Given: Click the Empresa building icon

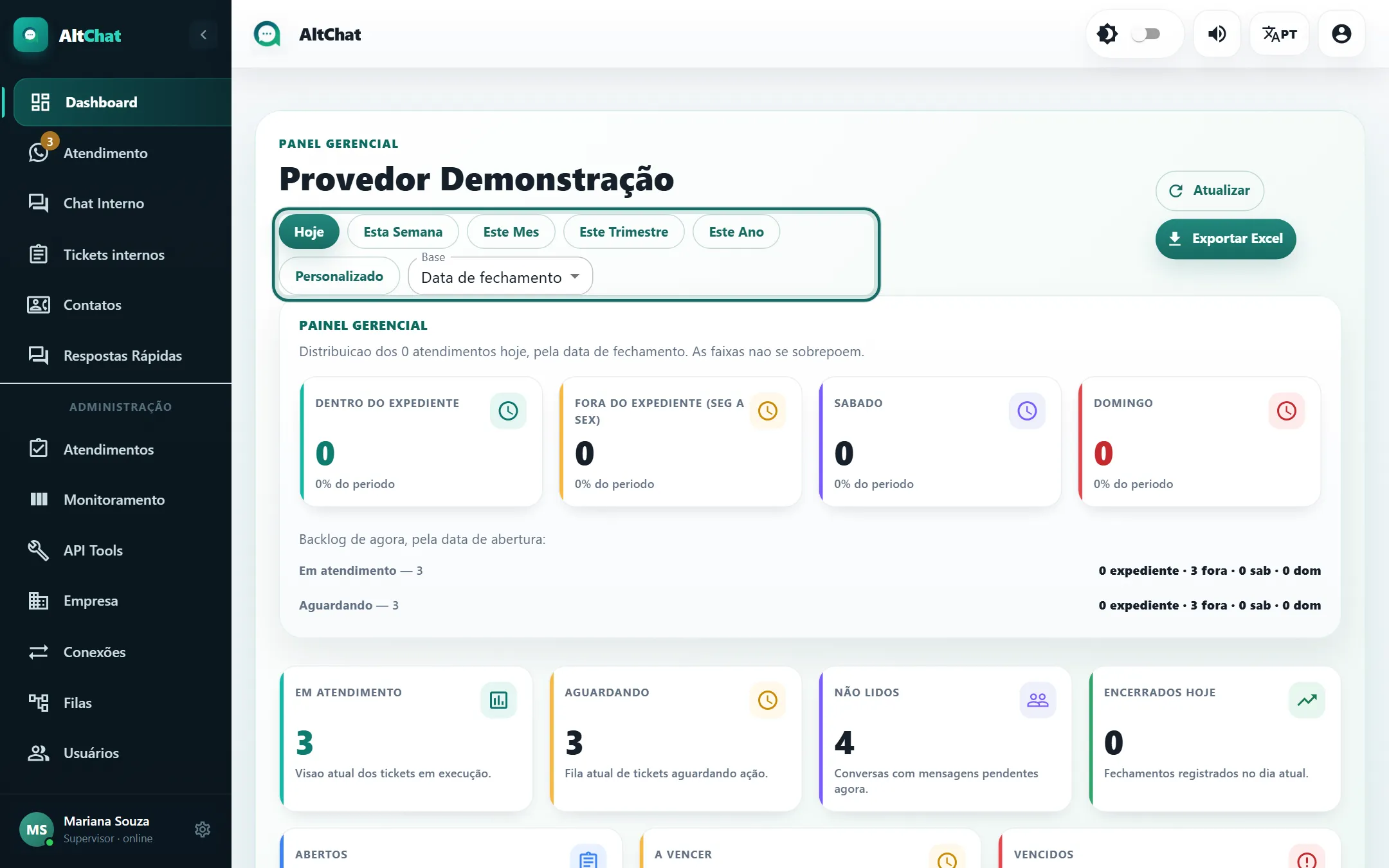Looking at the screenshot, I should (39, 601).
